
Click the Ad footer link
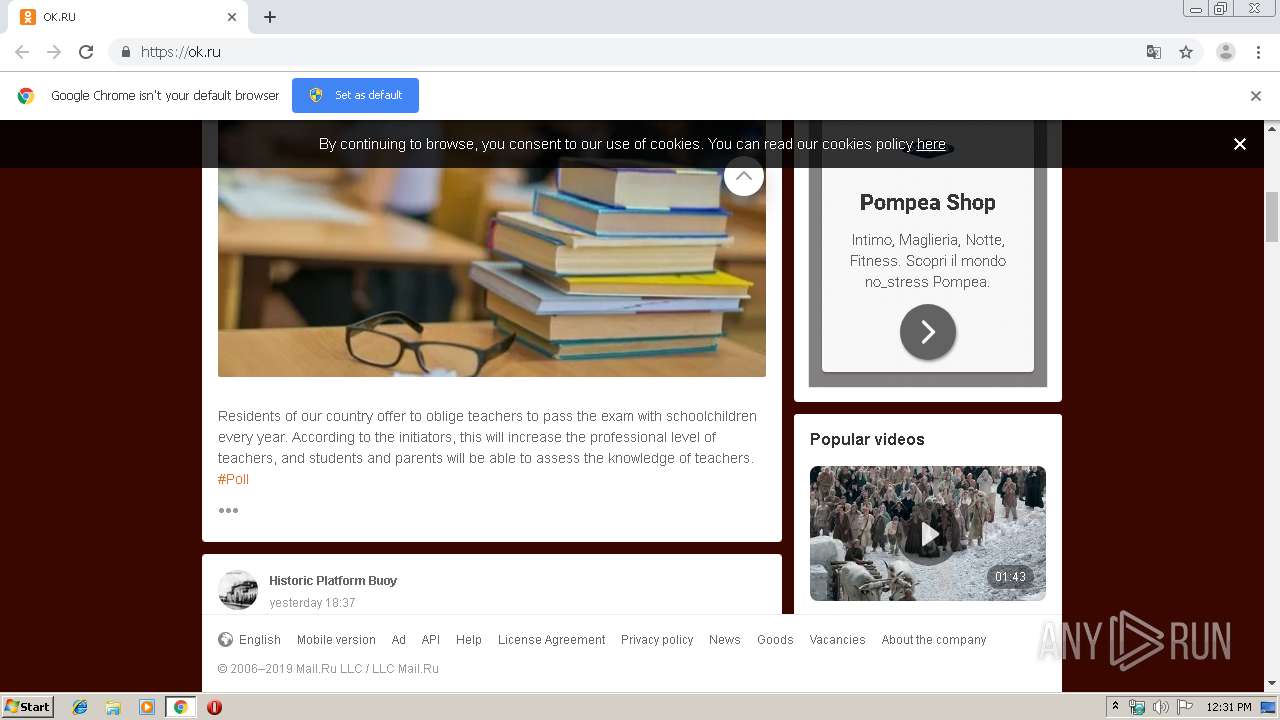398,640
